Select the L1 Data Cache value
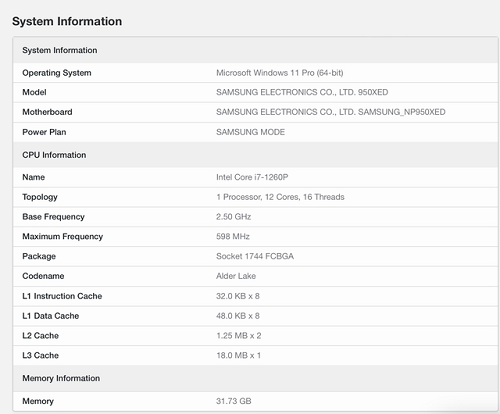 pos(238,316)
